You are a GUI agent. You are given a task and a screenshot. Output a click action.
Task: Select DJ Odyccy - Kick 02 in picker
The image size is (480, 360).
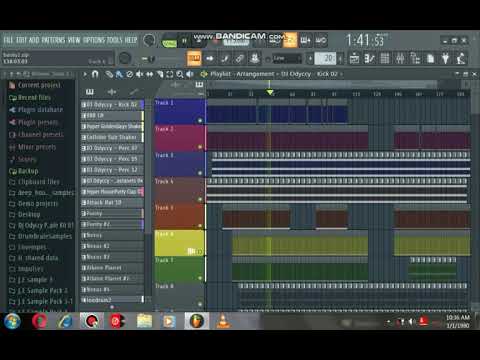[x=112, y=105]
